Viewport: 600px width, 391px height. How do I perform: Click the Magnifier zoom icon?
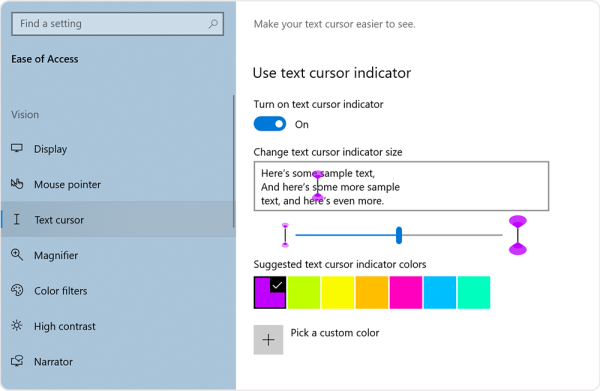pos(17,254)
